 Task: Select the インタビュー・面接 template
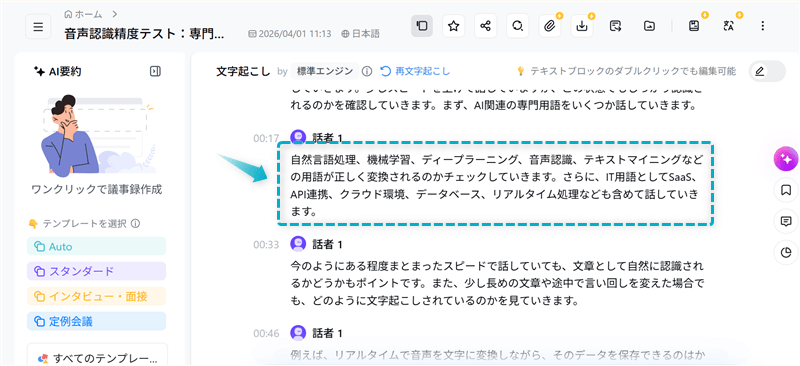tap(96, 297)
